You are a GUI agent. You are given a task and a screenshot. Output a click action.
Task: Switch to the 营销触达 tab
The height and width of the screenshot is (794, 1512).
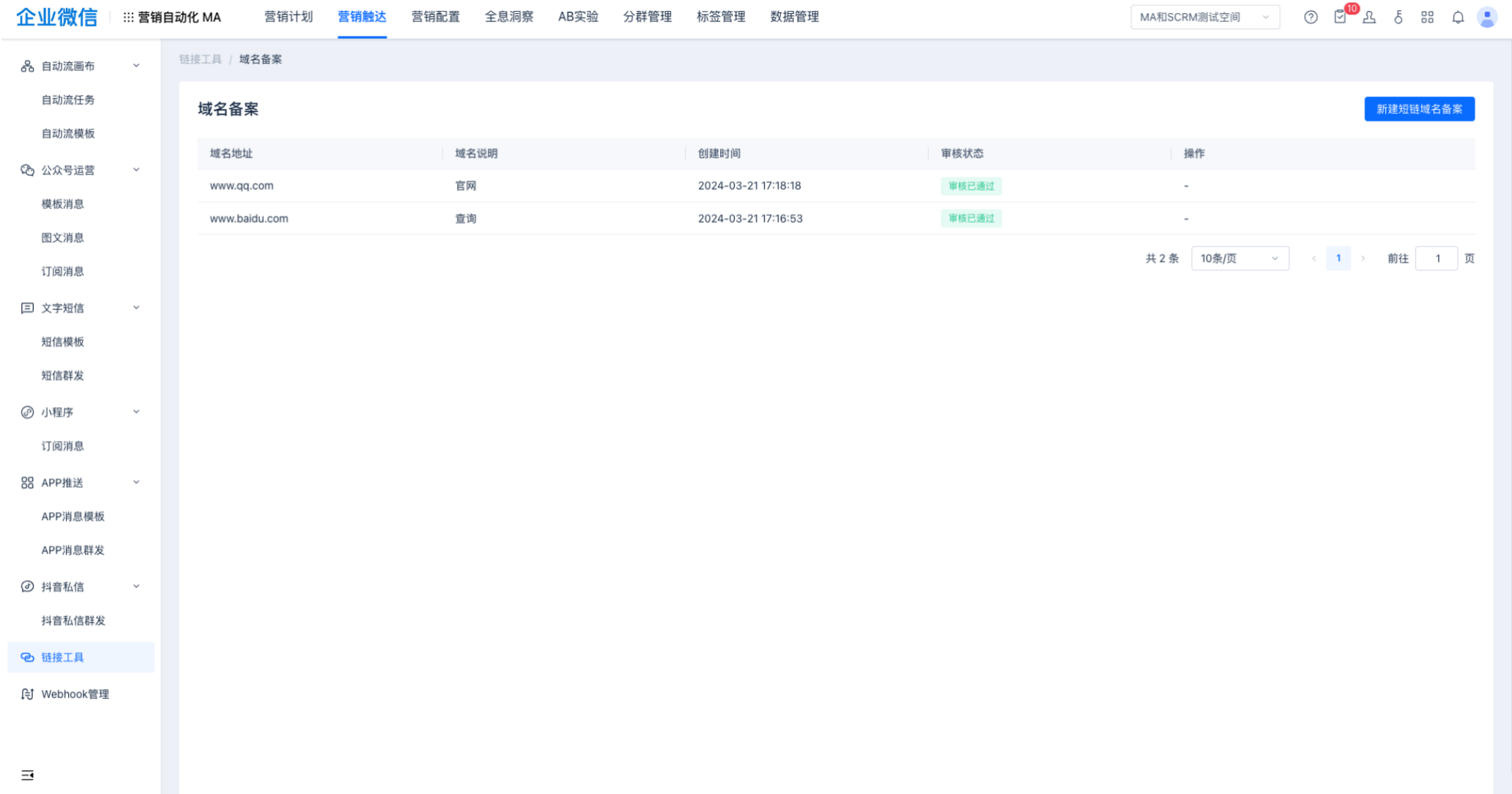click(362, 17)
